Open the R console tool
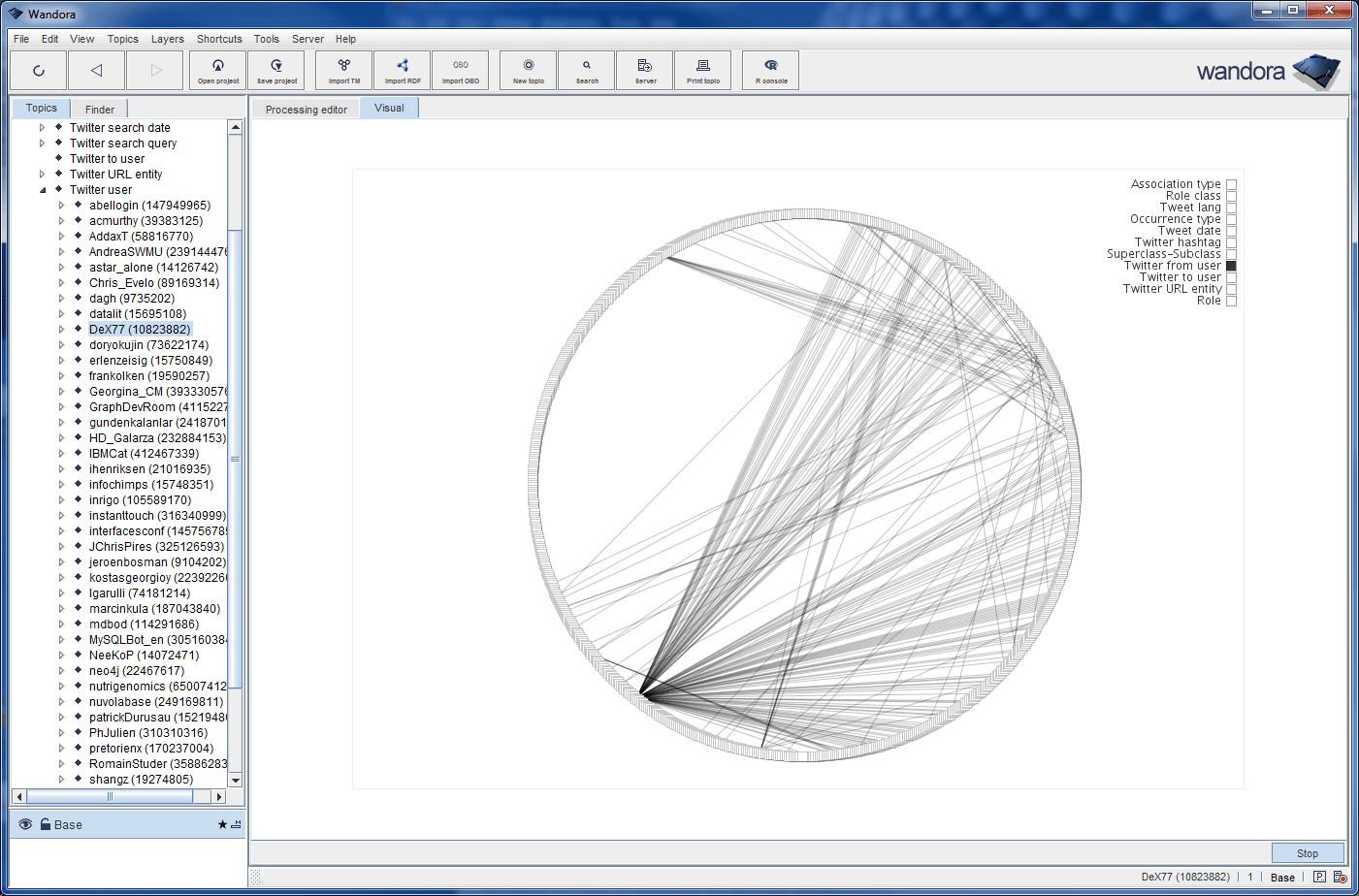This screenshot has height=896, width=1359. (x=771, y=71)
